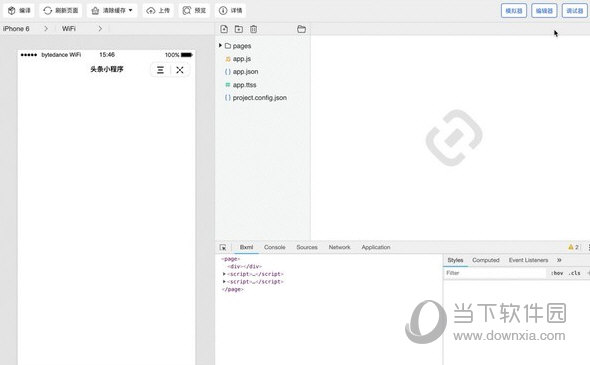
Task: Expand the second script node
Action: [224, 281]
